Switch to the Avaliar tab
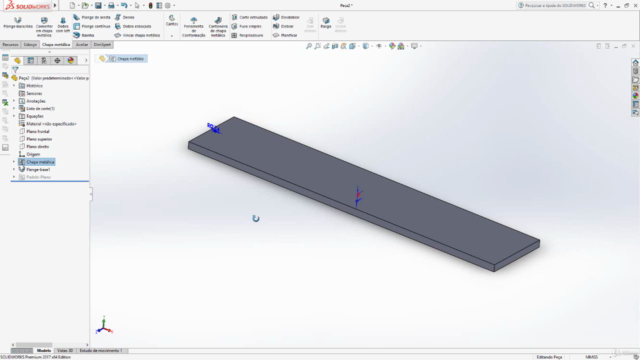Image resolution: width=640 pixels, height=360 pixels. pyautogui.click(x=82, y=44)
